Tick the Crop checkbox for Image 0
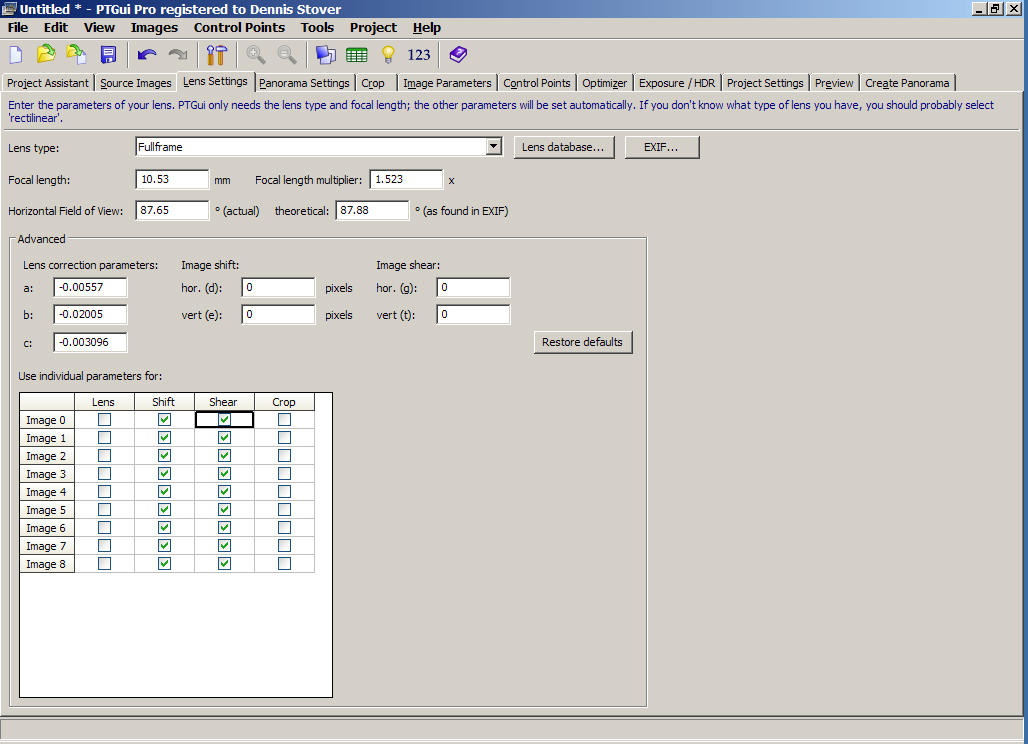The image size is (1028, 744). (x=285, y=420)
